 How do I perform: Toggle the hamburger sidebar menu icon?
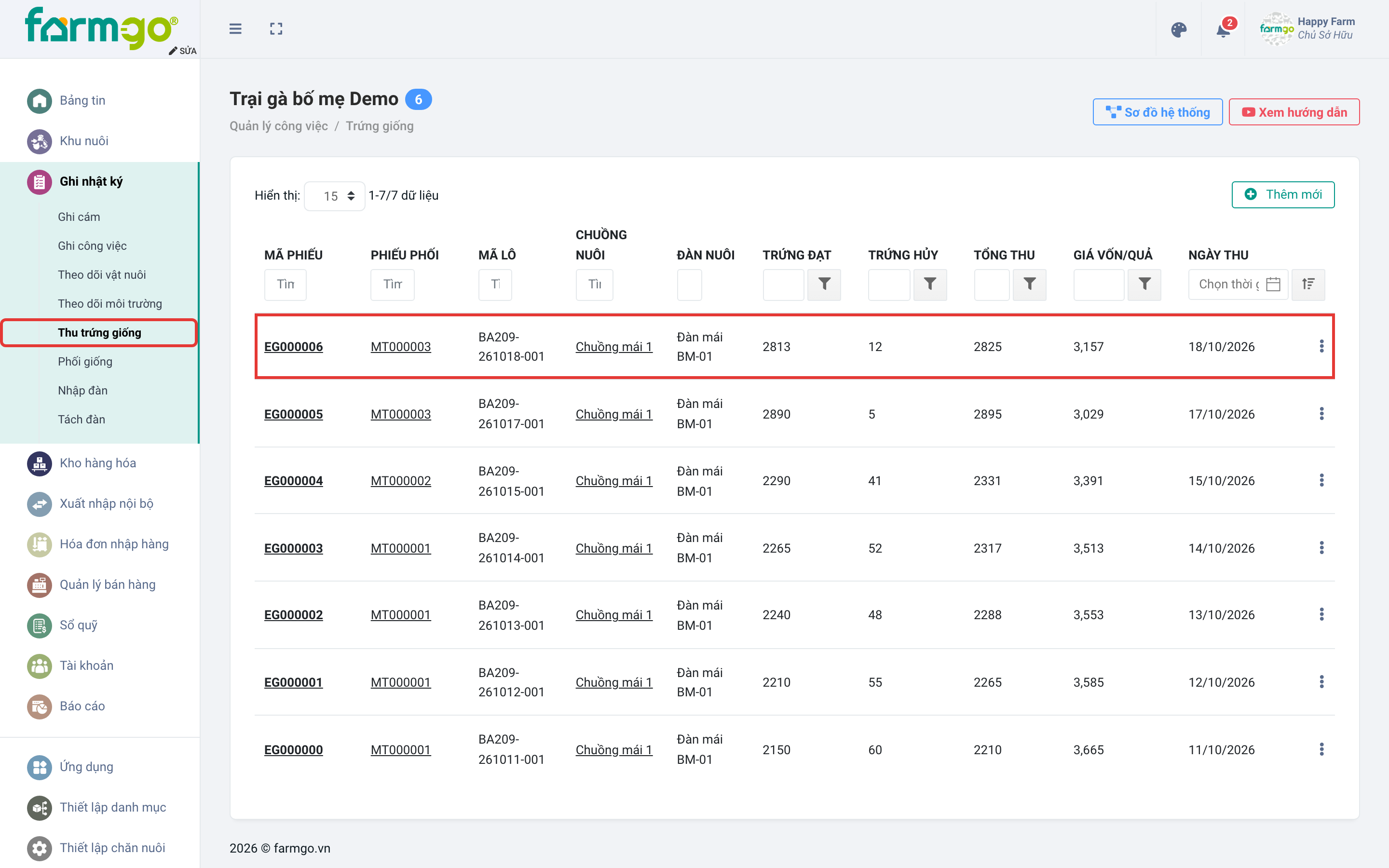coord(235,29)
